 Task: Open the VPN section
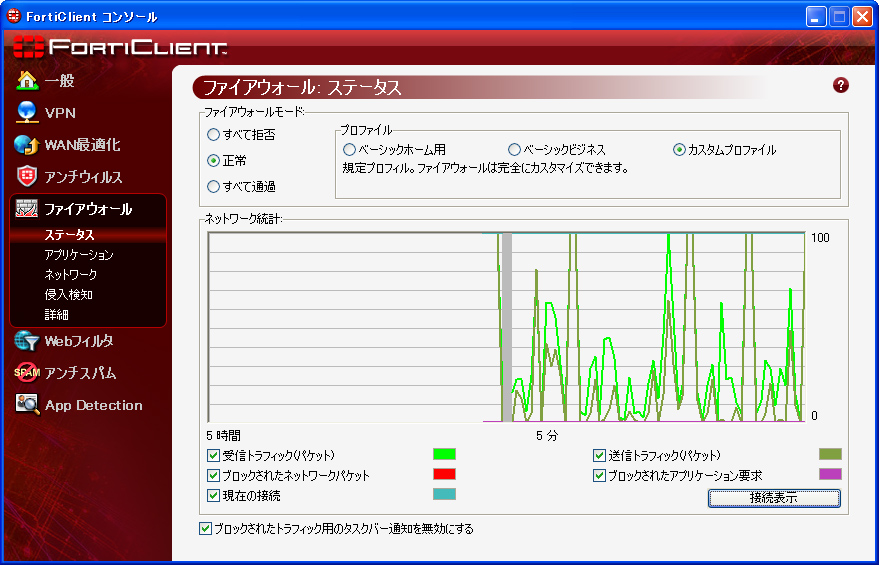(60, 113)
